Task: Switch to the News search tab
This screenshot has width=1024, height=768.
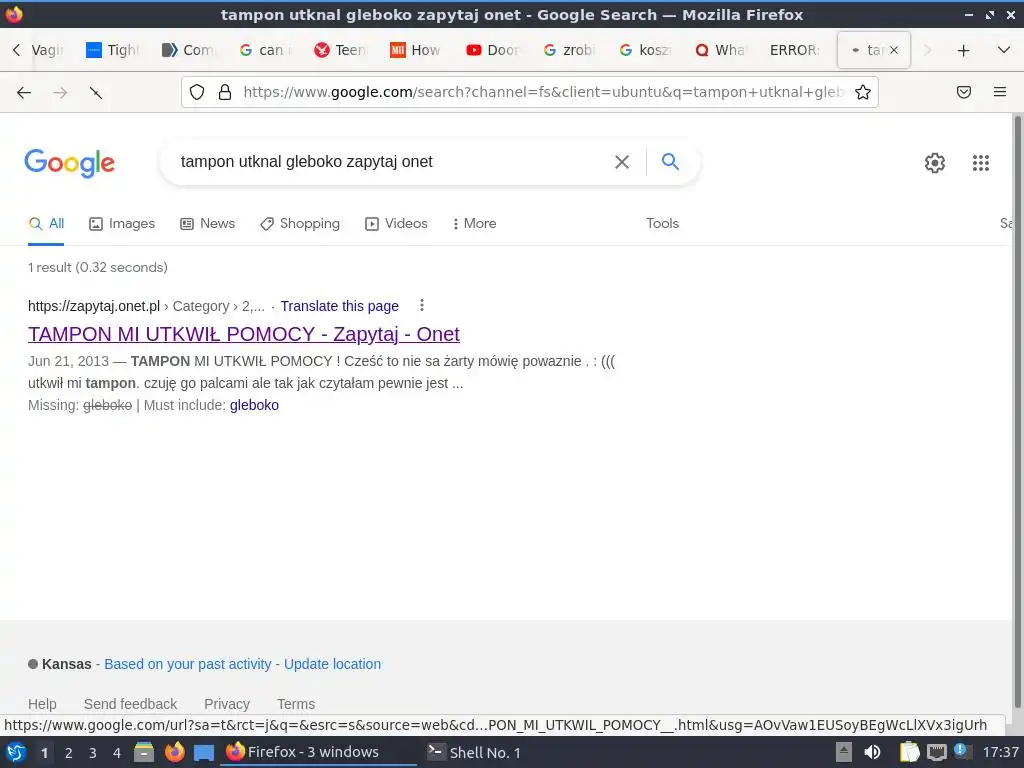Action: click(208, 223)
